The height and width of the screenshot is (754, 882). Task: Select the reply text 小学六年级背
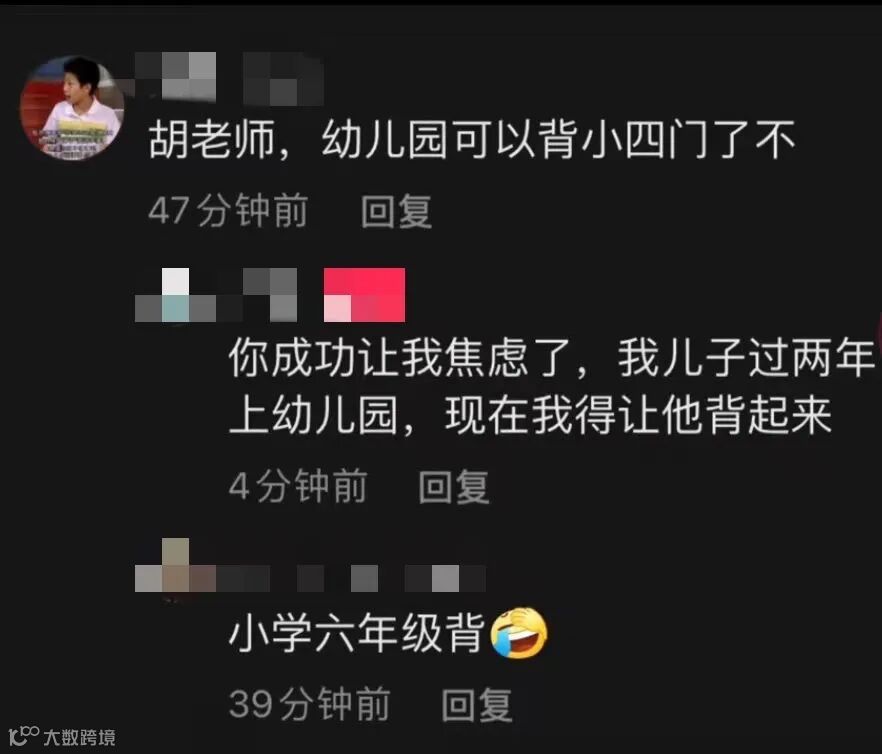coord(357,632)
